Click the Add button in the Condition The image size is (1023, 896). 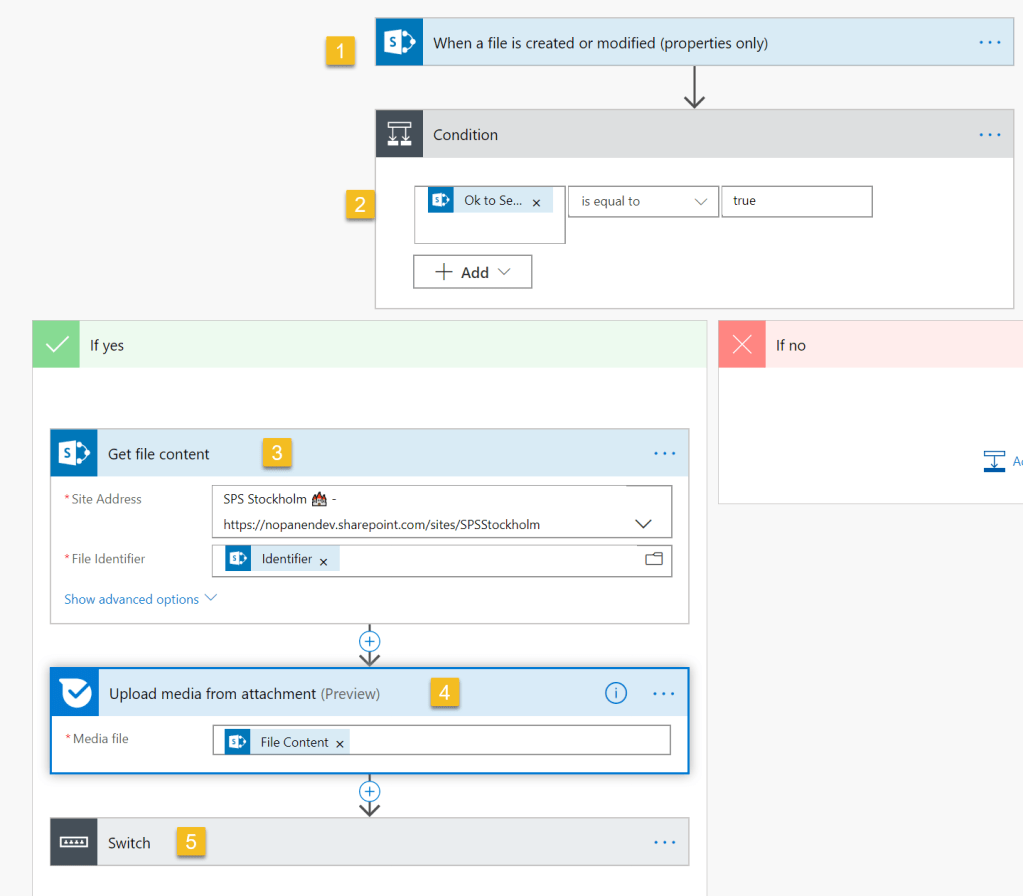472,272
